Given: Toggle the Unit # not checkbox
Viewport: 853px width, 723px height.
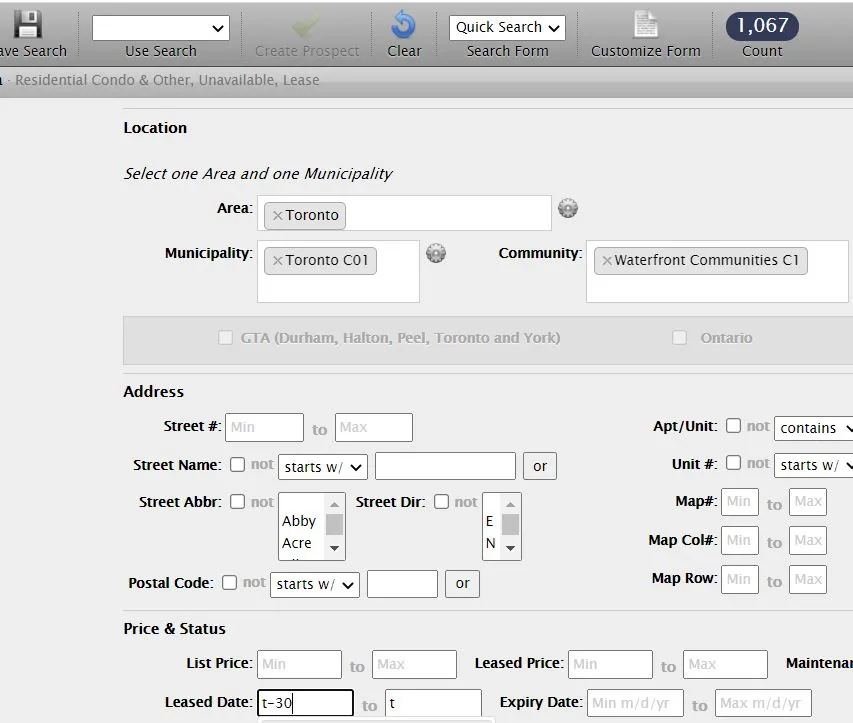Looking at the screenshot, I should (x=733, y=463).
